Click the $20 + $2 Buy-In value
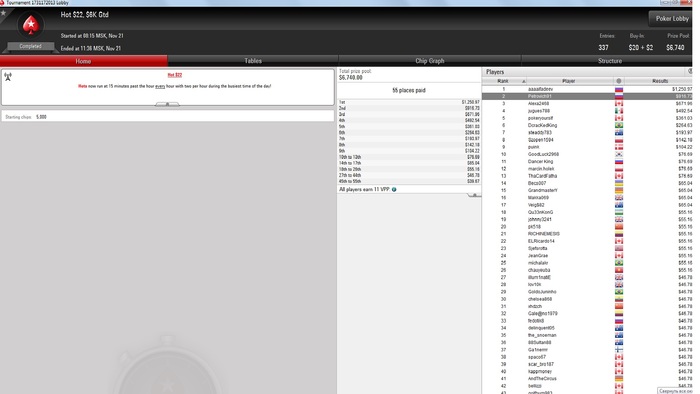 (x=641, y=48)
